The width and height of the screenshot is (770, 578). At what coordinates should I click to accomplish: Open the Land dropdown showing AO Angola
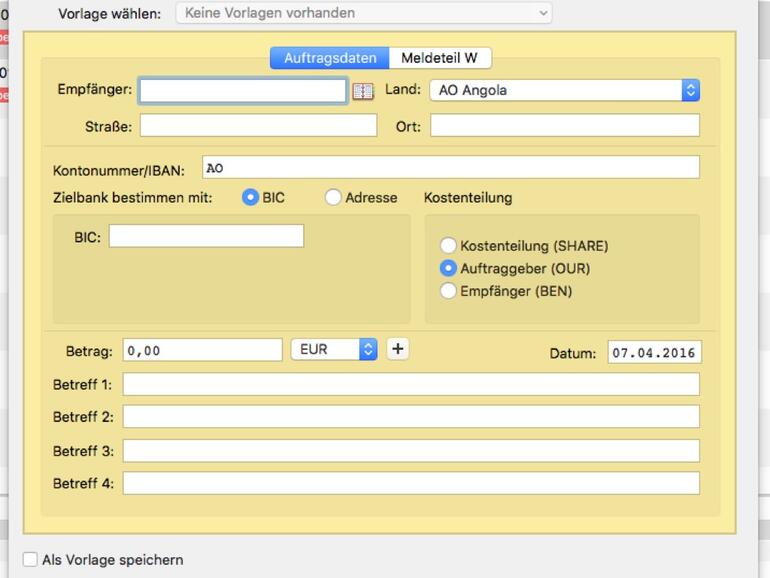[x=564, y=90]
